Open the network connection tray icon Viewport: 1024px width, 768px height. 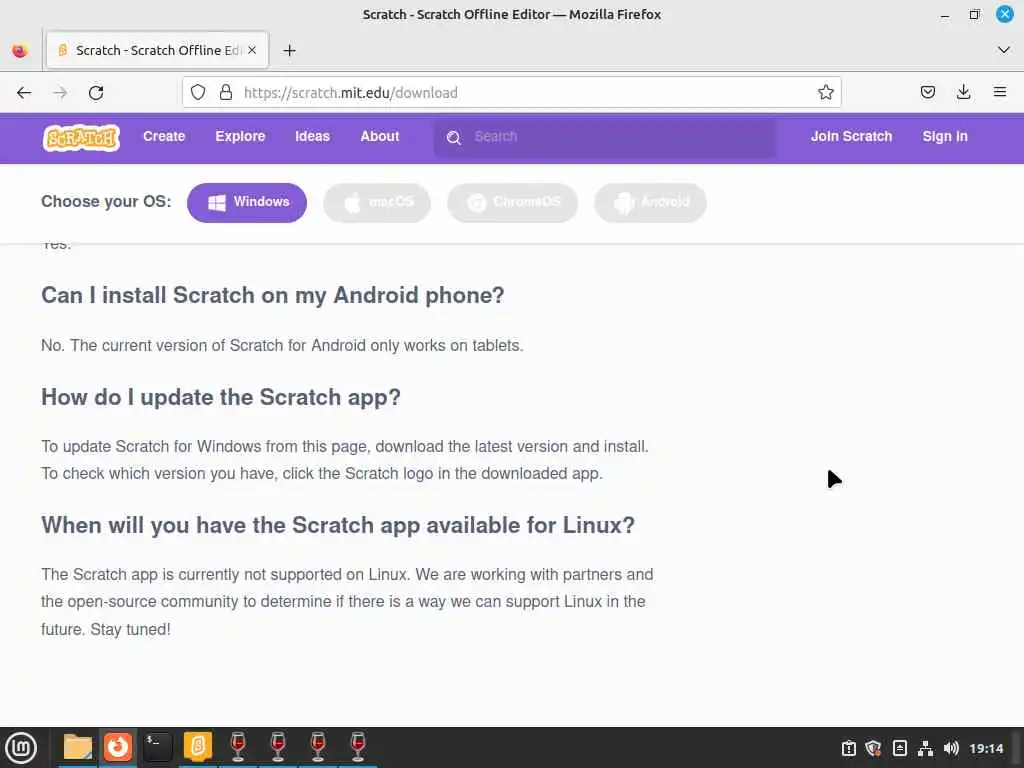(x=925, y=748)
